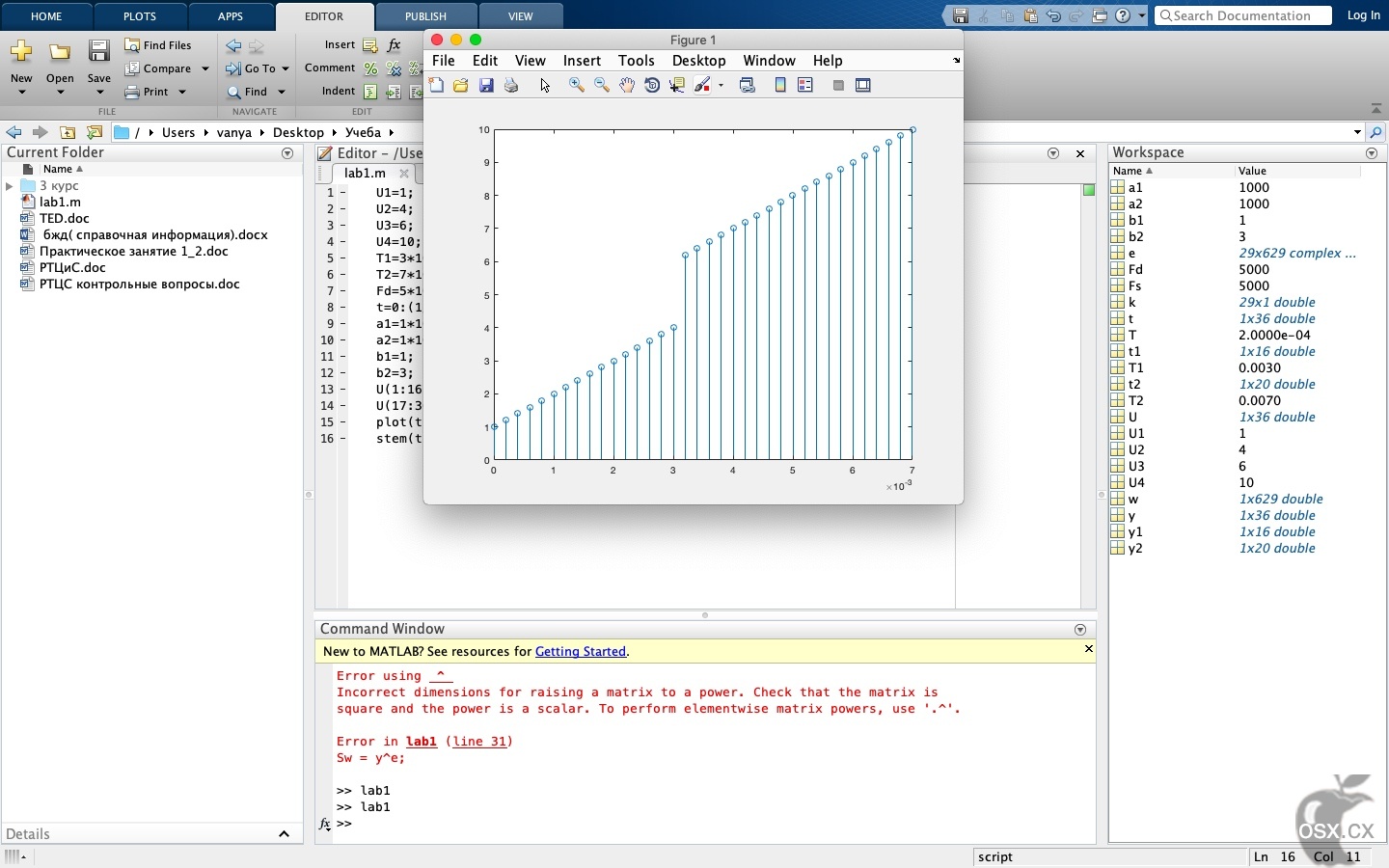Select TED.doc in Current Folder
This screenshot has width=1389, height=868.
[64, 219]
